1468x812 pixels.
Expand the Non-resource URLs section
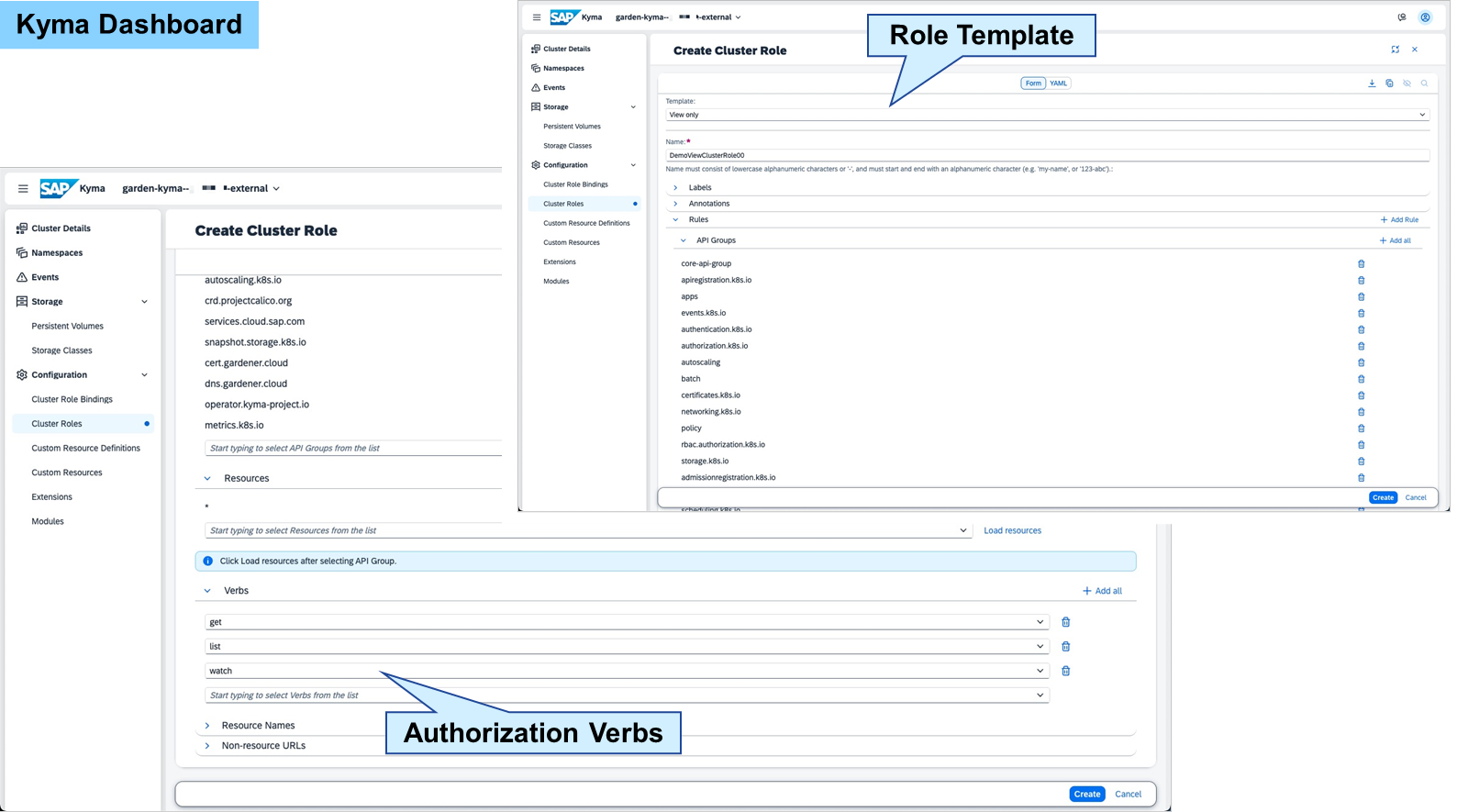[207, 746]
